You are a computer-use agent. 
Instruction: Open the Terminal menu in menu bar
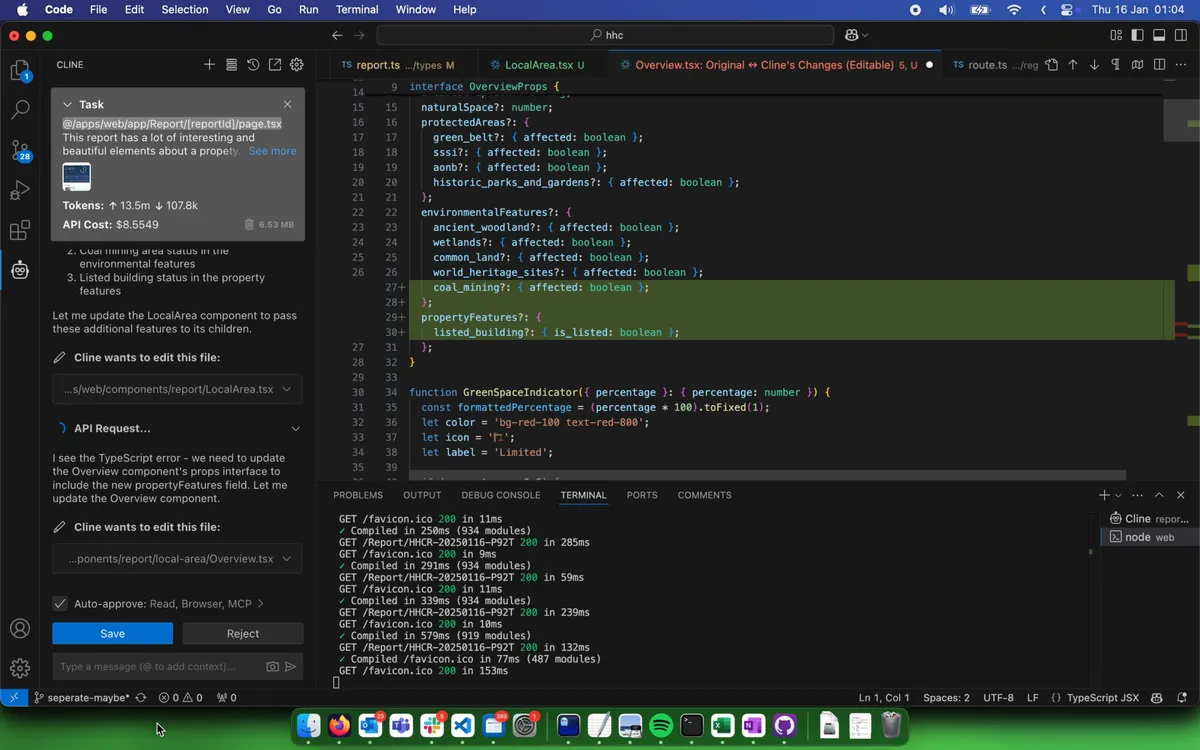tap(356, 9)
